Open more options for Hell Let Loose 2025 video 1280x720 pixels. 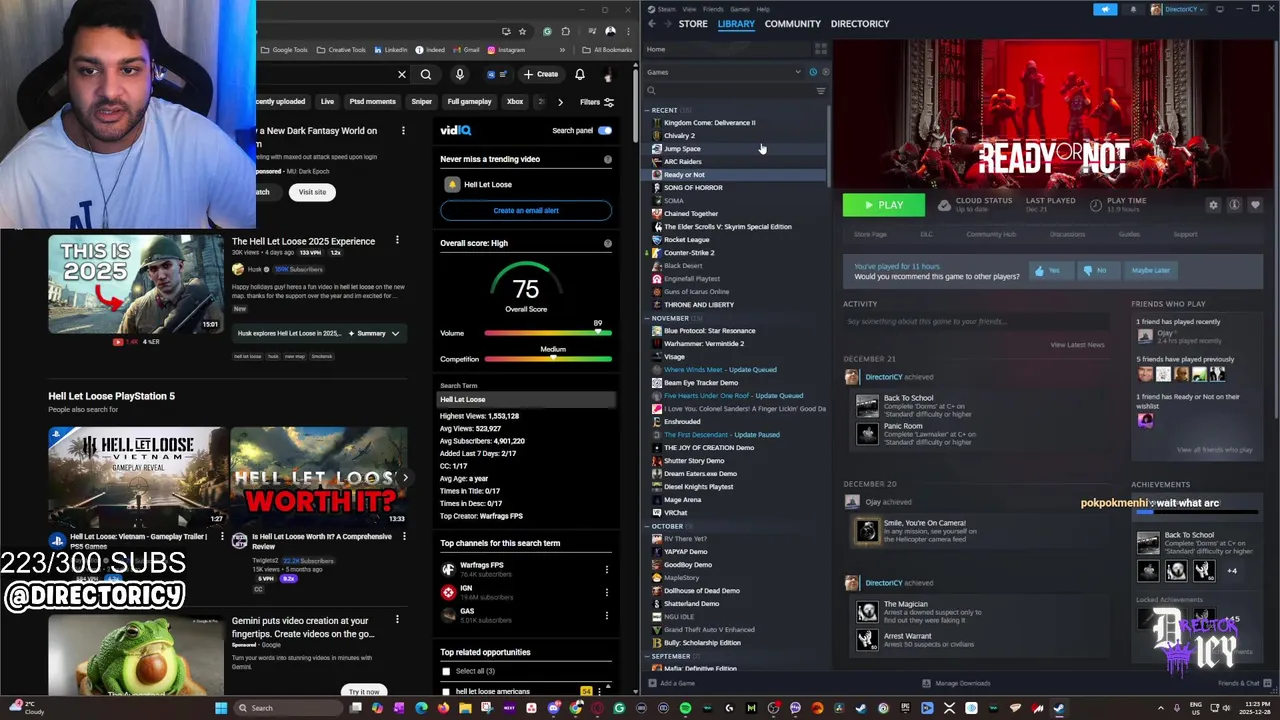tap(397, 241)
